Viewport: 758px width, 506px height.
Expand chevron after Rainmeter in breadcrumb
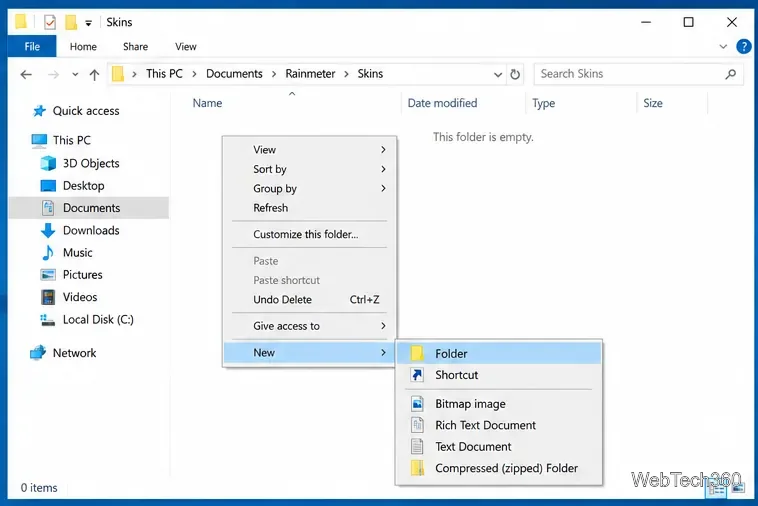(346, 74)
